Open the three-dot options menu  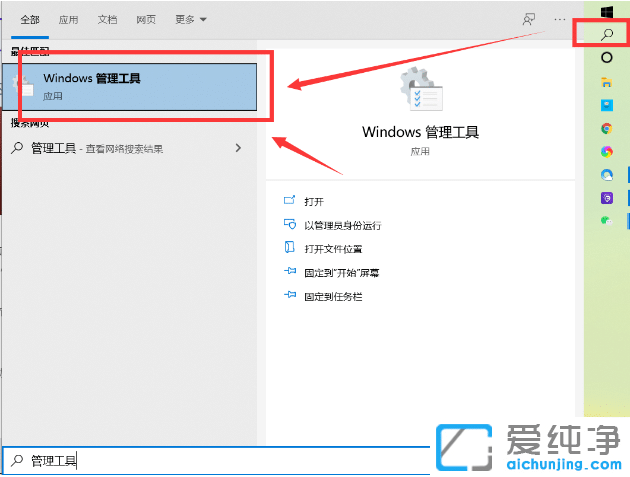coord(559,19)
